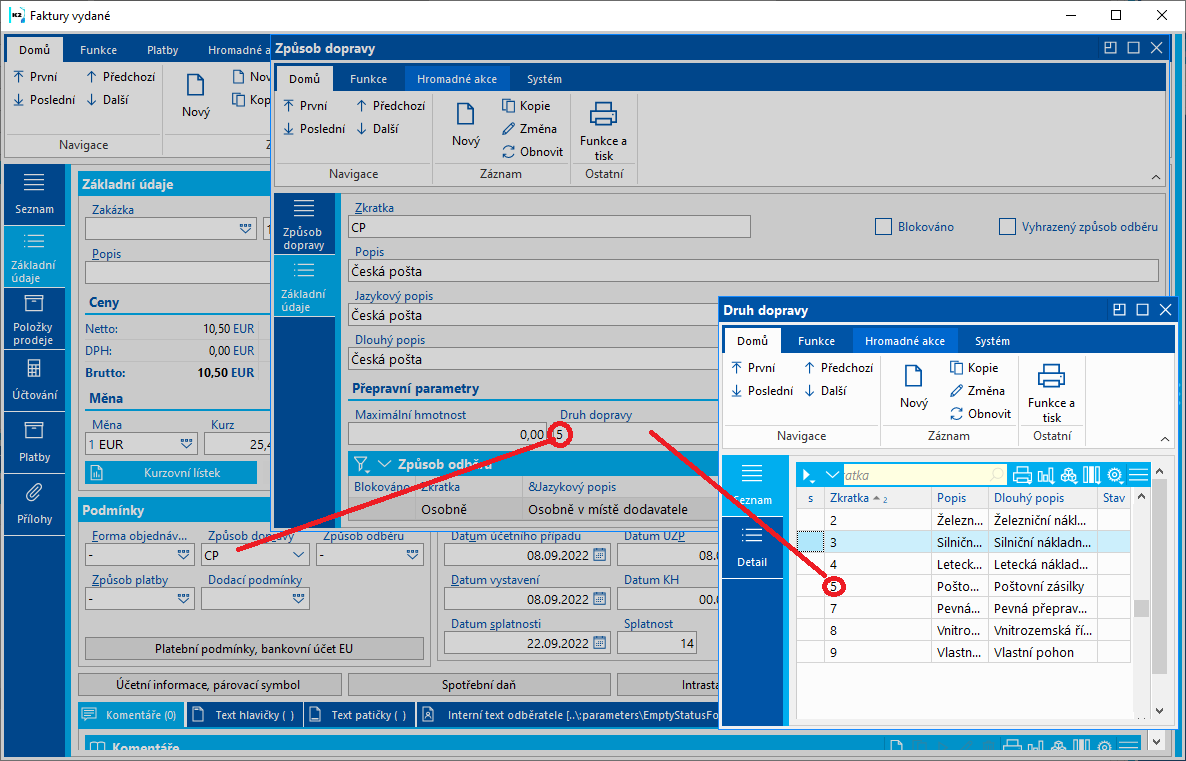This screenshot has height=761, width=1186.
Task: Click filter funnel icon in Způsob odběru header
Action: (361, 464)
